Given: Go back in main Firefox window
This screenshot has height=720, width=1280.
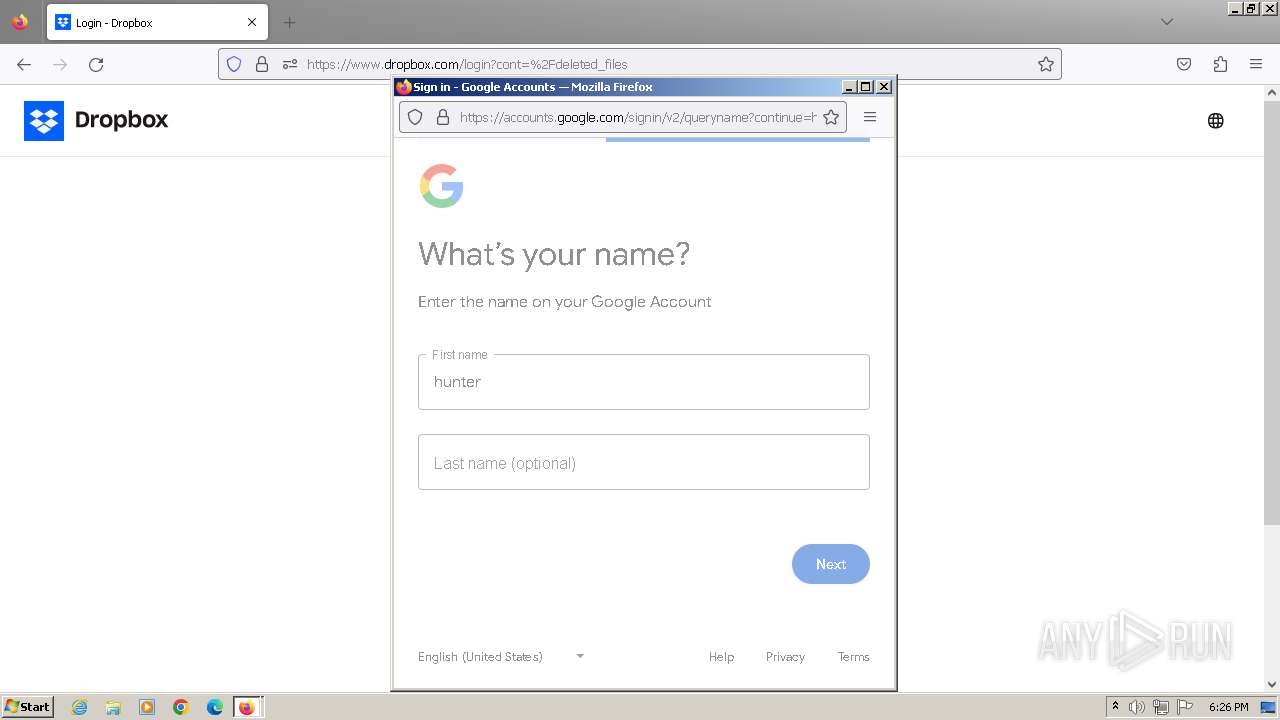Looking at the screenshot, I should (x=24, y=64).
